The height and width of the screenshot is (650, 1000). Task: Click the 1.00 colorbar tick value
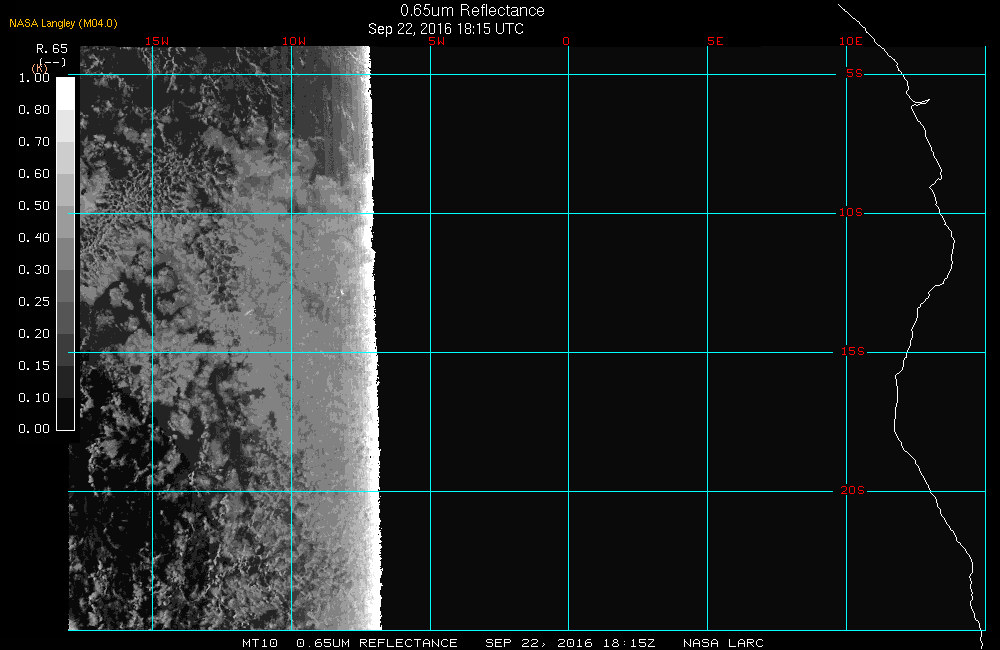point(34,78)
